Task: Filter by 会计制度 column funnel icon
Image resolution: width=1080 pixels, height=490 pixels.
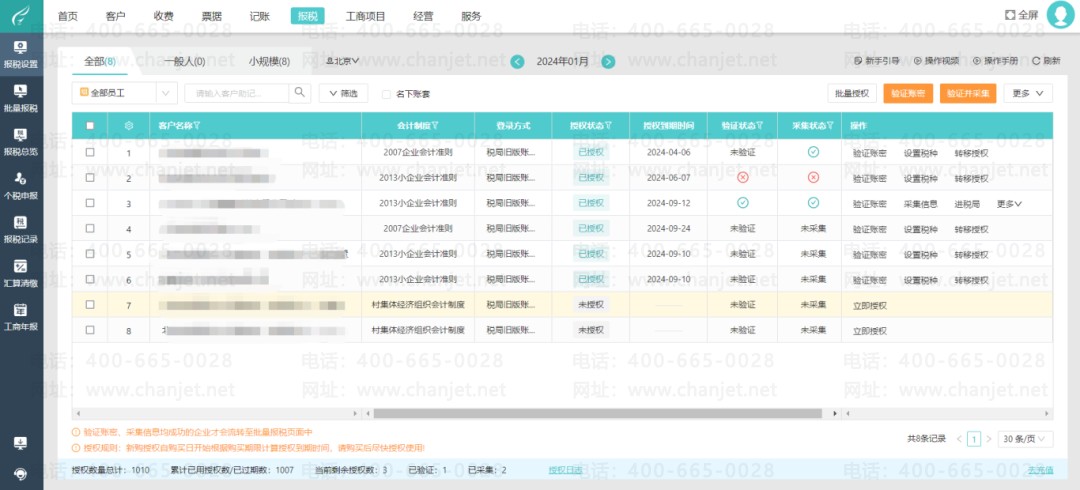Action: click(x=435, y=125)
